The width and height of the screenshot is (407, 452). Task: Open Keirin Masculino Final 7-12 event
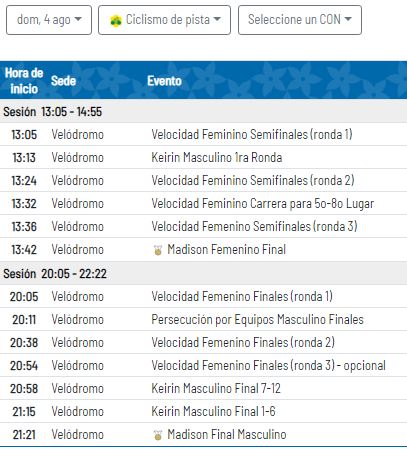pyautogui.click(x=216, y=389)
